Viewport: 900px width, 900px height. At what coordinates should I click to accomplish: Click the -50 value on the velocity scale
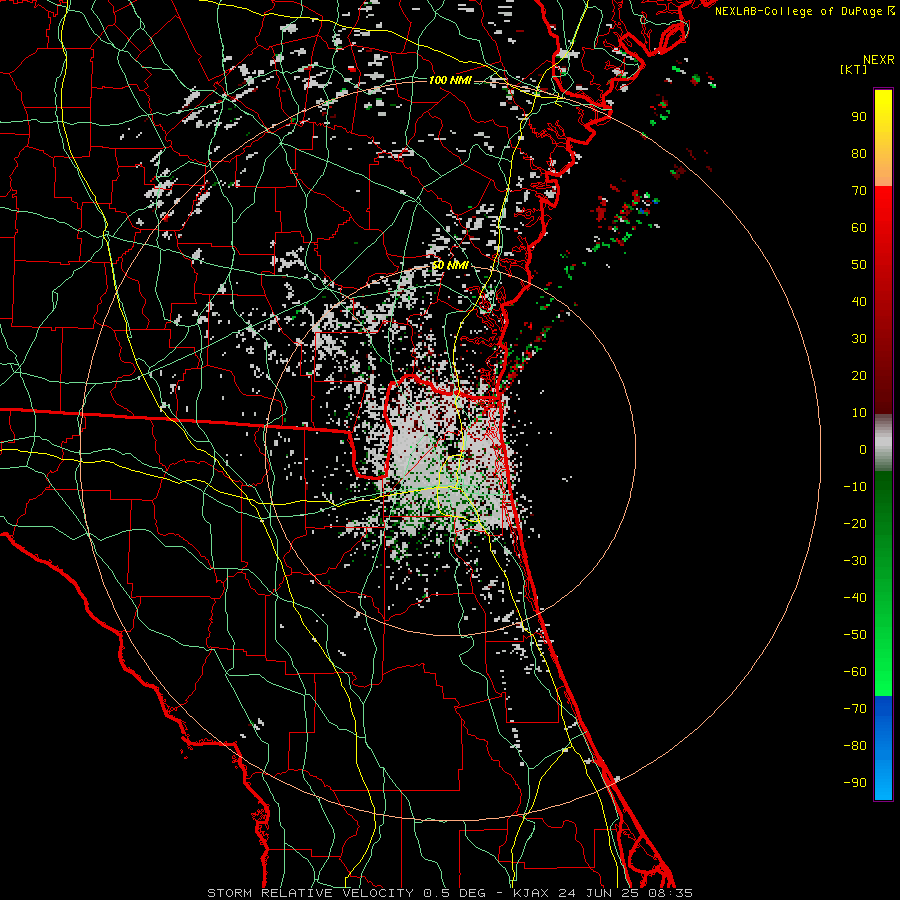[855, 635]
